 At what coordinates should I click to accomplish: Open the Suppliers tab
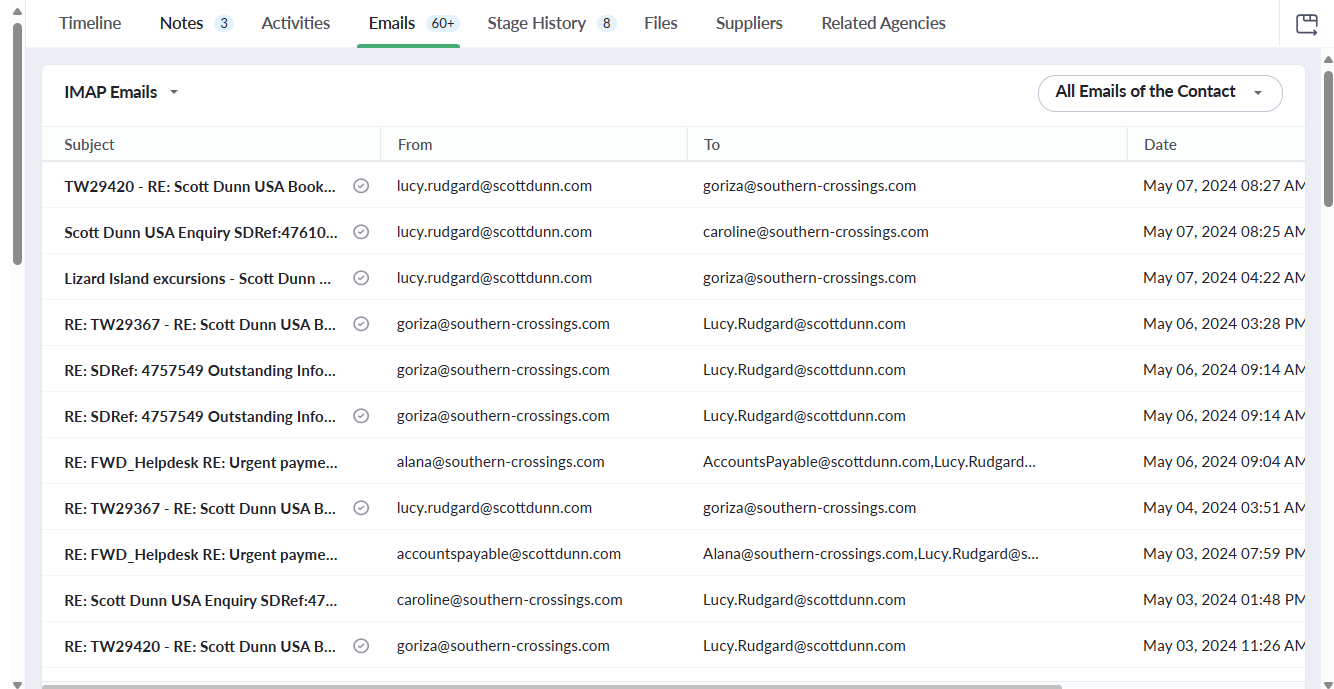point(749,23)
